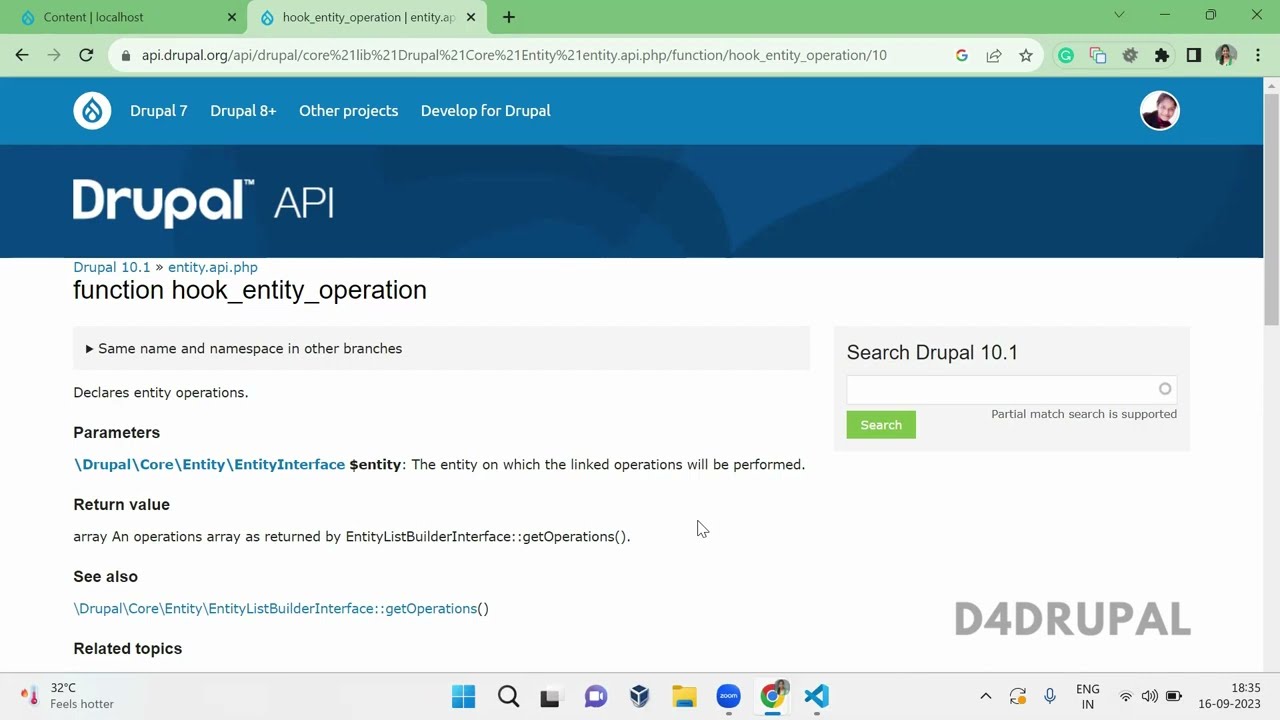The image size is (1280, 720).
Task: Open Visual Studio Code from taskbar
Action: tap(816, 696)
